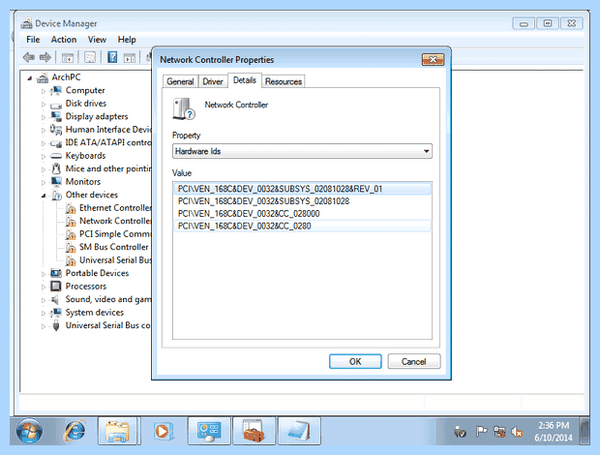Image resolution: width=600 pixels, height=455 pixels.
Task: Click the Cancel button
Action: click(x=414, y=361)
